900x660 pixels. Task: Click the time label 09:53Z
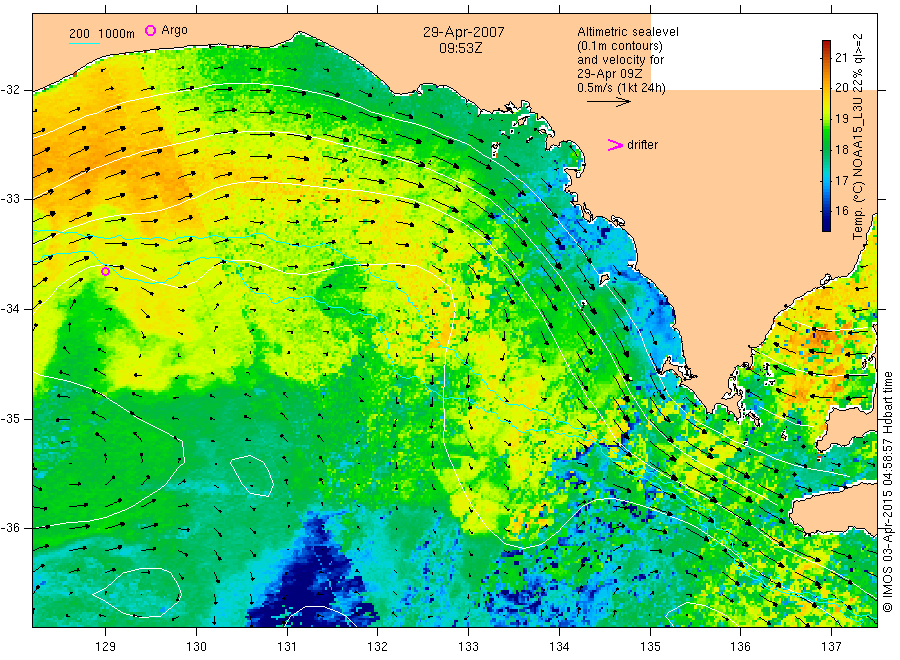click(461, 48)
